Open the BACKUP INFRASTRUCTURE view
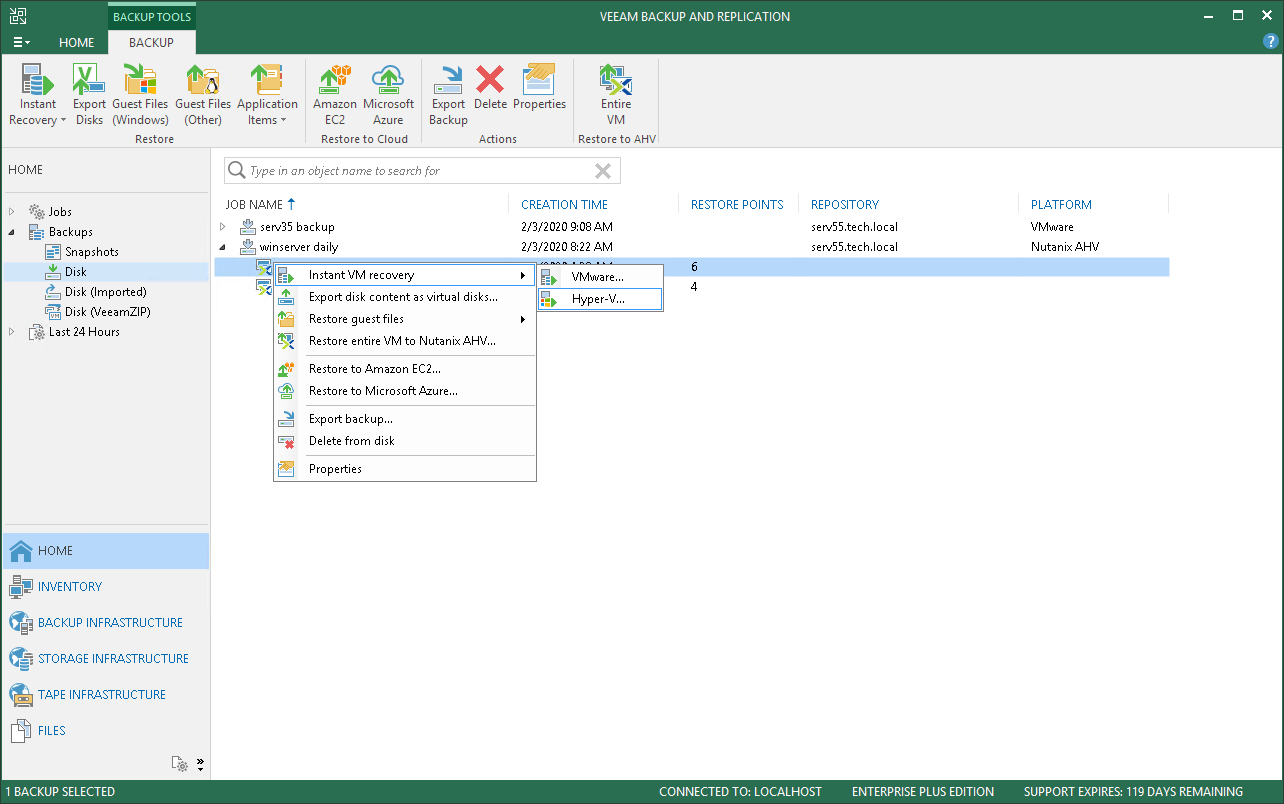Screen dimensions: 1284x804 click(106, 623)
